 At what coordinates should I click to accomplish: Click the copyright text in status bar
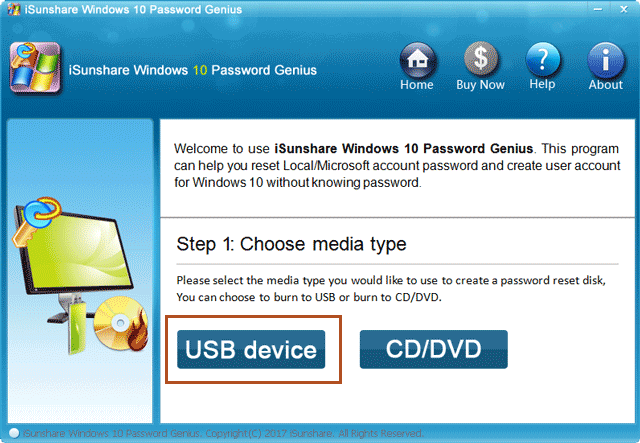[x=223, y=433]
